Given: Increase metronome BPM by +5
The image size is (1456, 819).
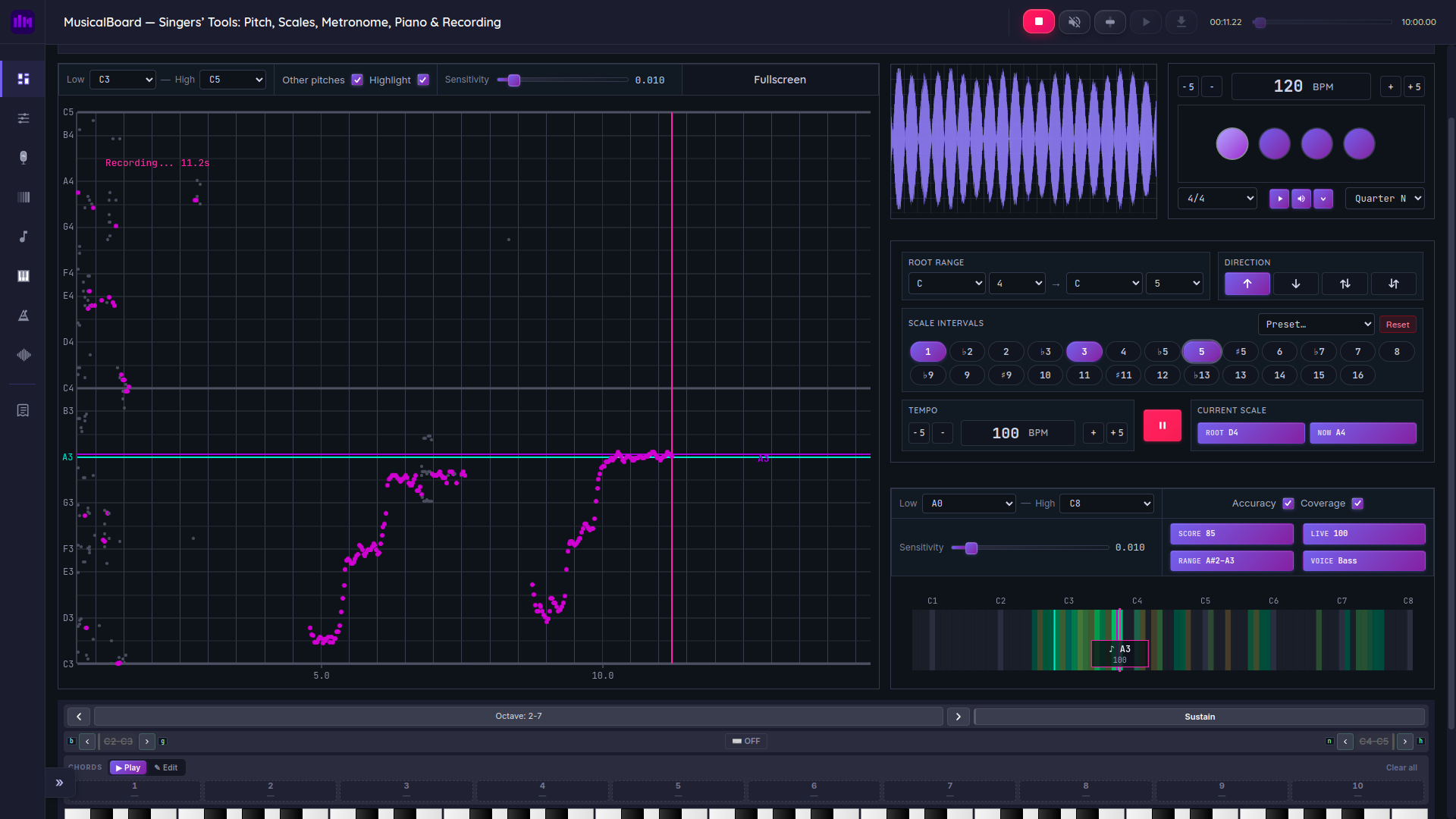Looking at the screenshot, I should click(x=1414, y=87).
